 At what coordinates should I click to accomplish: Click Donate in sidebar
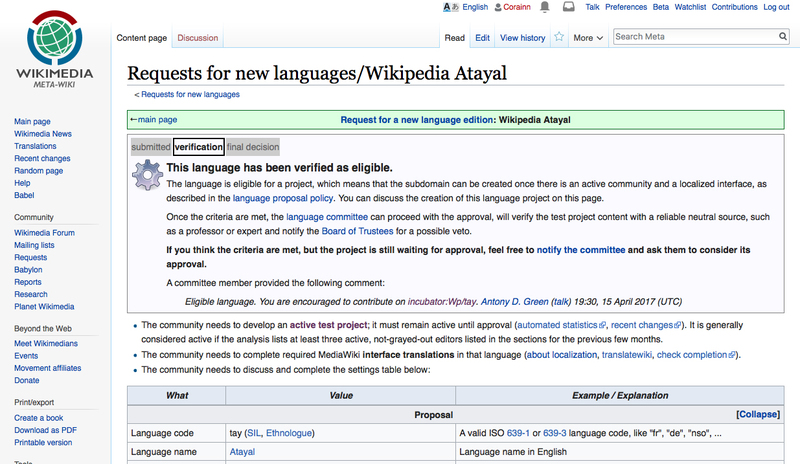coord(27,380)
